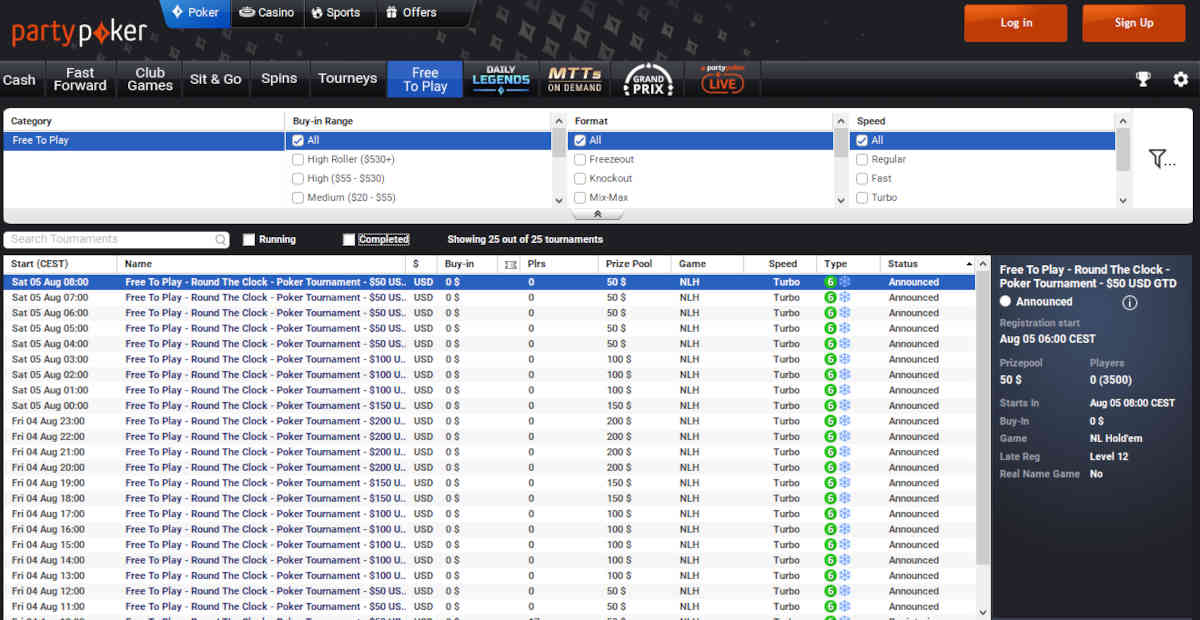The image size is (1200, 620).
Task: Click the partypoker logo
Action: pos(79,33)
